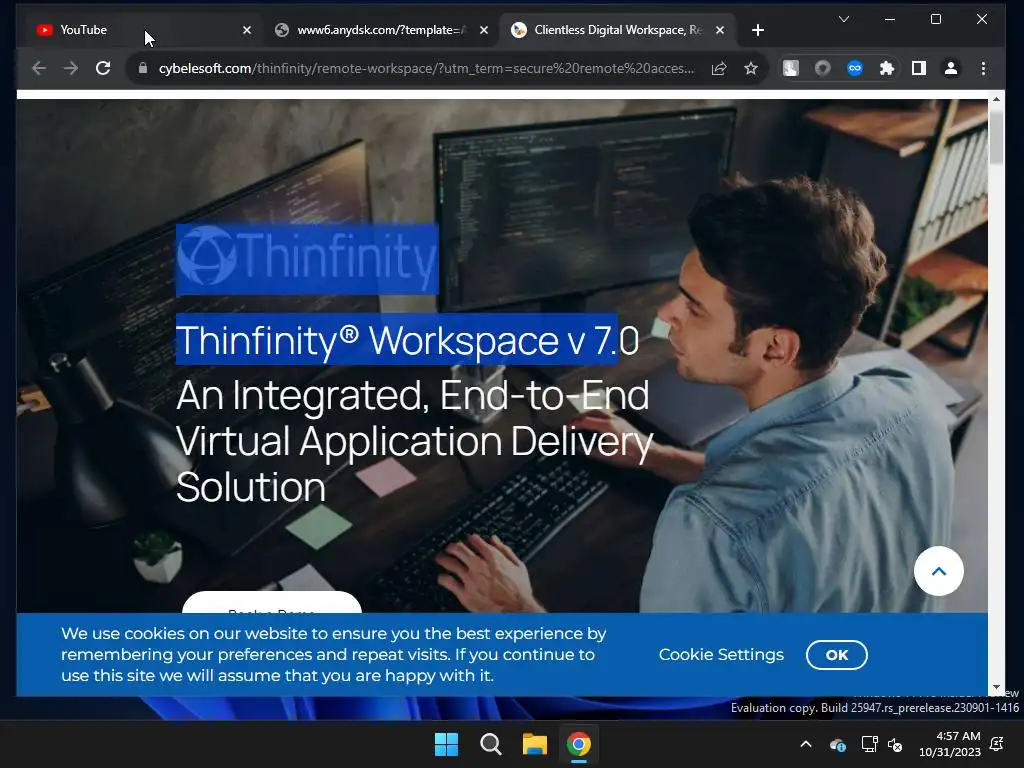Open the round gray extension icon

823,68
